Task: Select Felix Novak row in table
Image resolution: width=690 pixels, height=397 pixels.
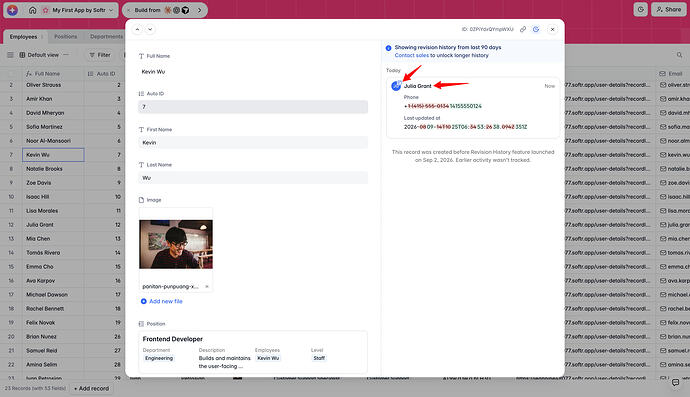Action: coord(40,323)
